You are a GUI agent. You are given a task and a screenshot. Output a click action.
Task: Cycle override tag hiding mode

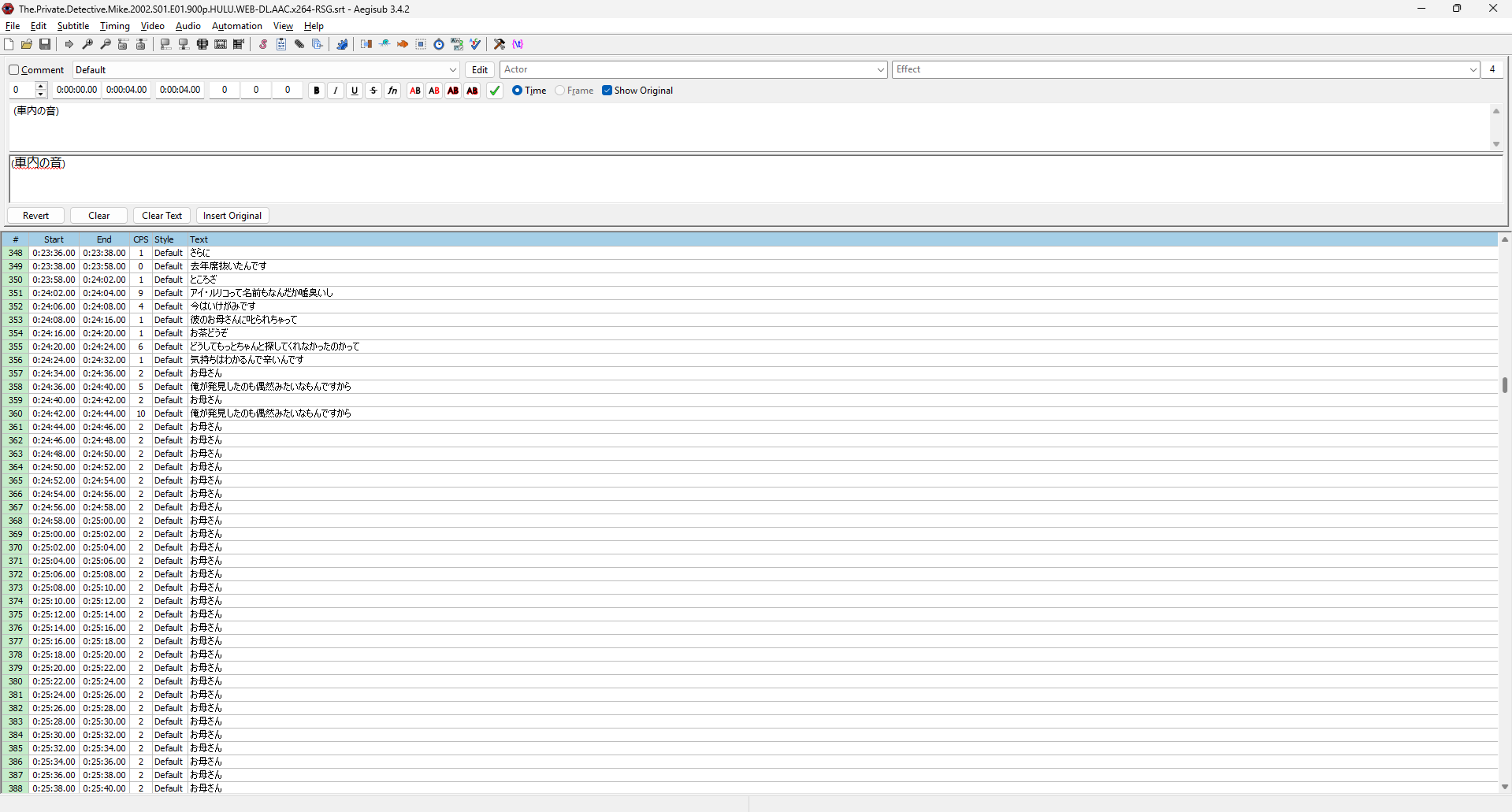coord(518,44)
